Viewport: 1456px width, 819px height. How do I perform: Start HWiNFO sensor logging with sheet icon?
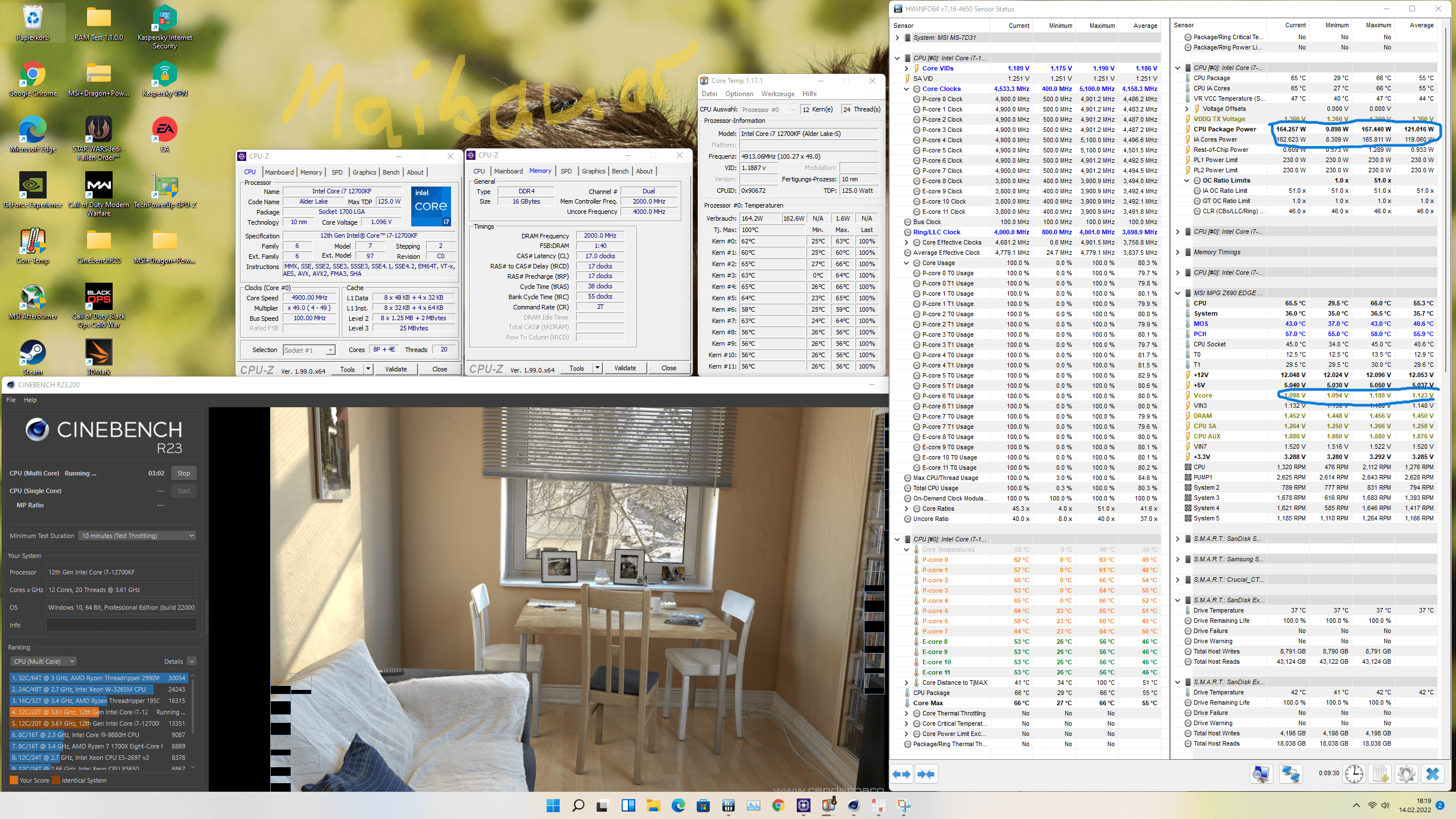[1380, 774]
